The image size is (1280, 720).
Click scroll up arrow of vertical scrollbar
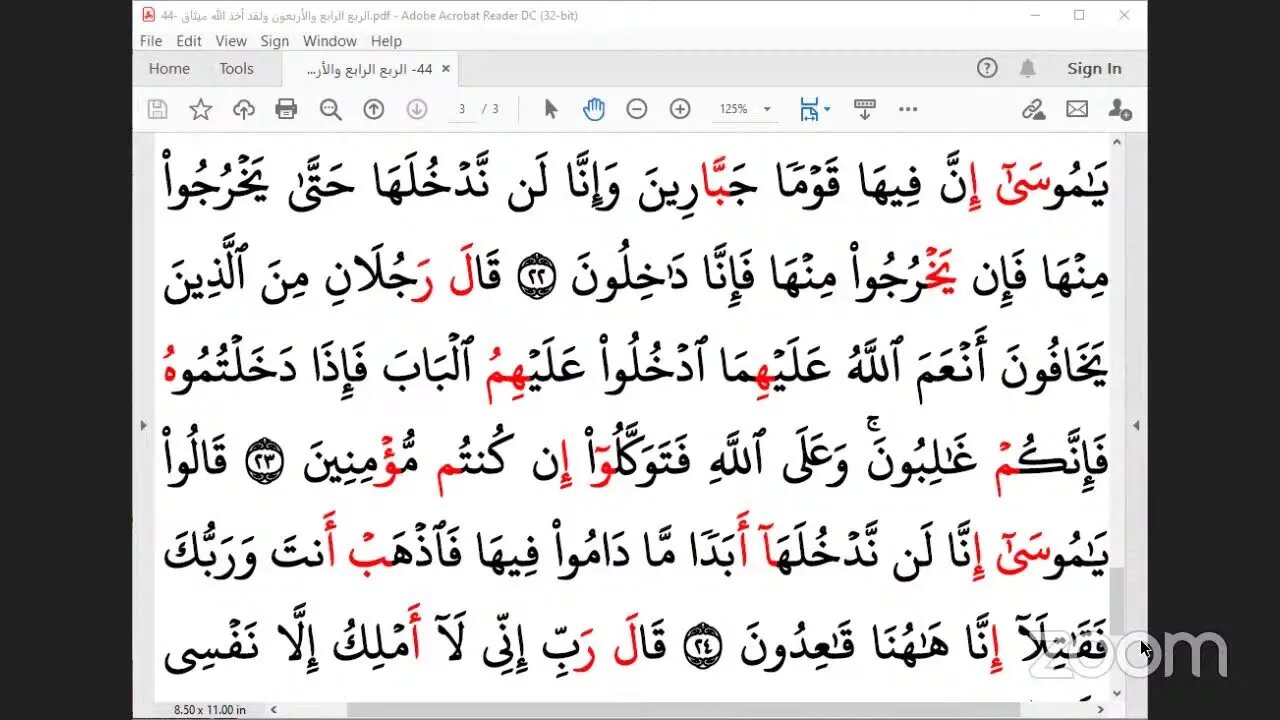pyautogui.click(x=1117, y=142)
